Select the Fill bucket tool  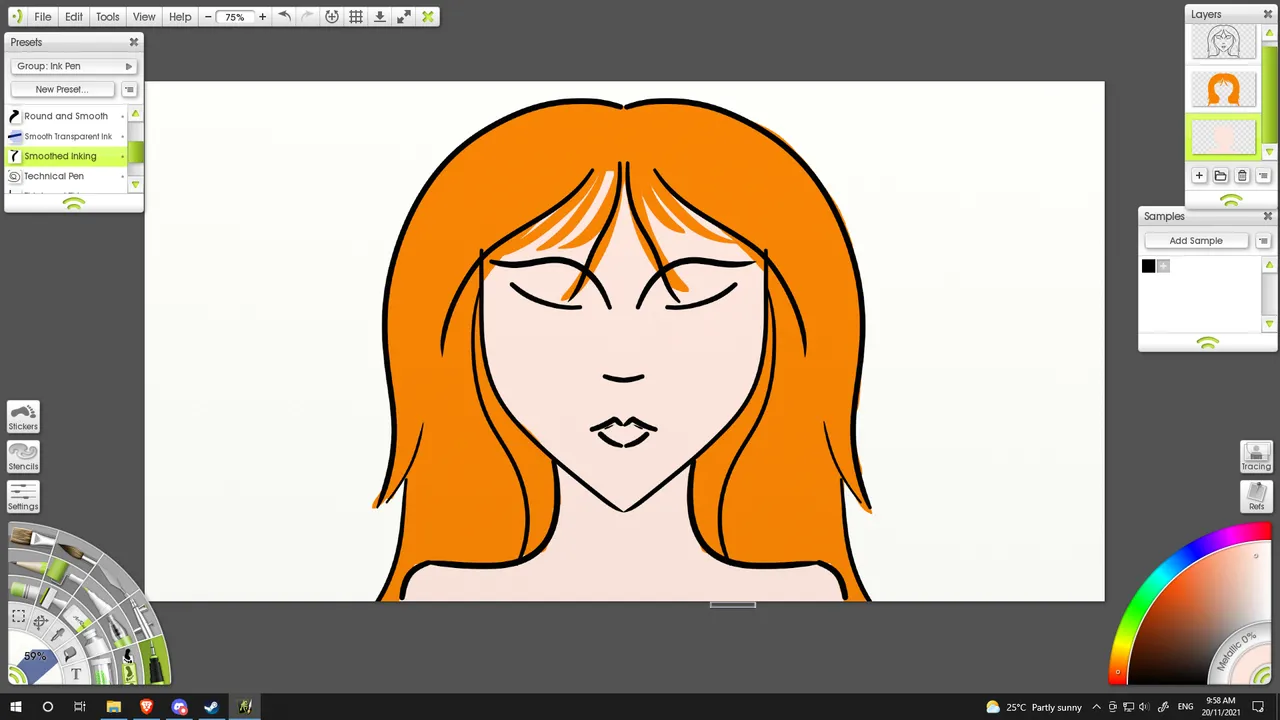pos(70,653)
